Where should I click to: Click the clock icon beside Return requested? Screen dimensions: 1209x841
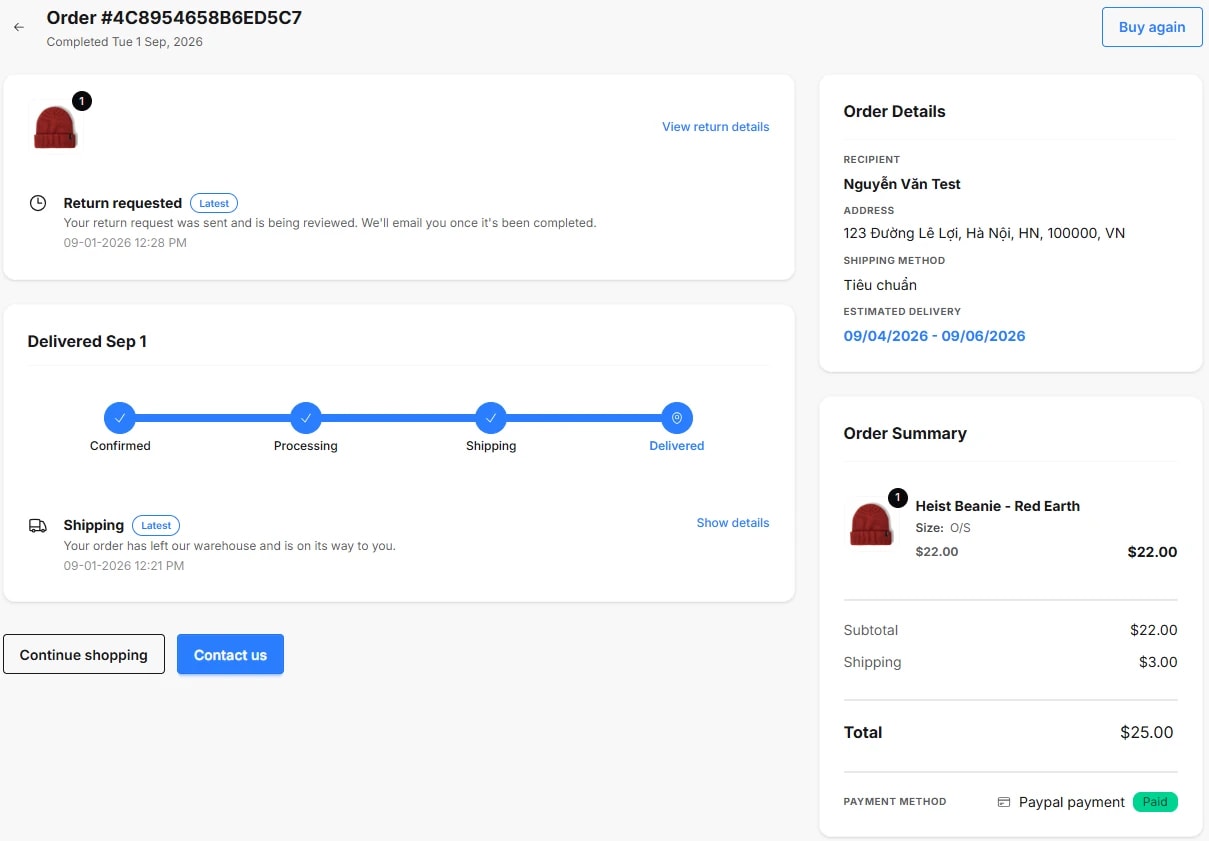[38, 203]
